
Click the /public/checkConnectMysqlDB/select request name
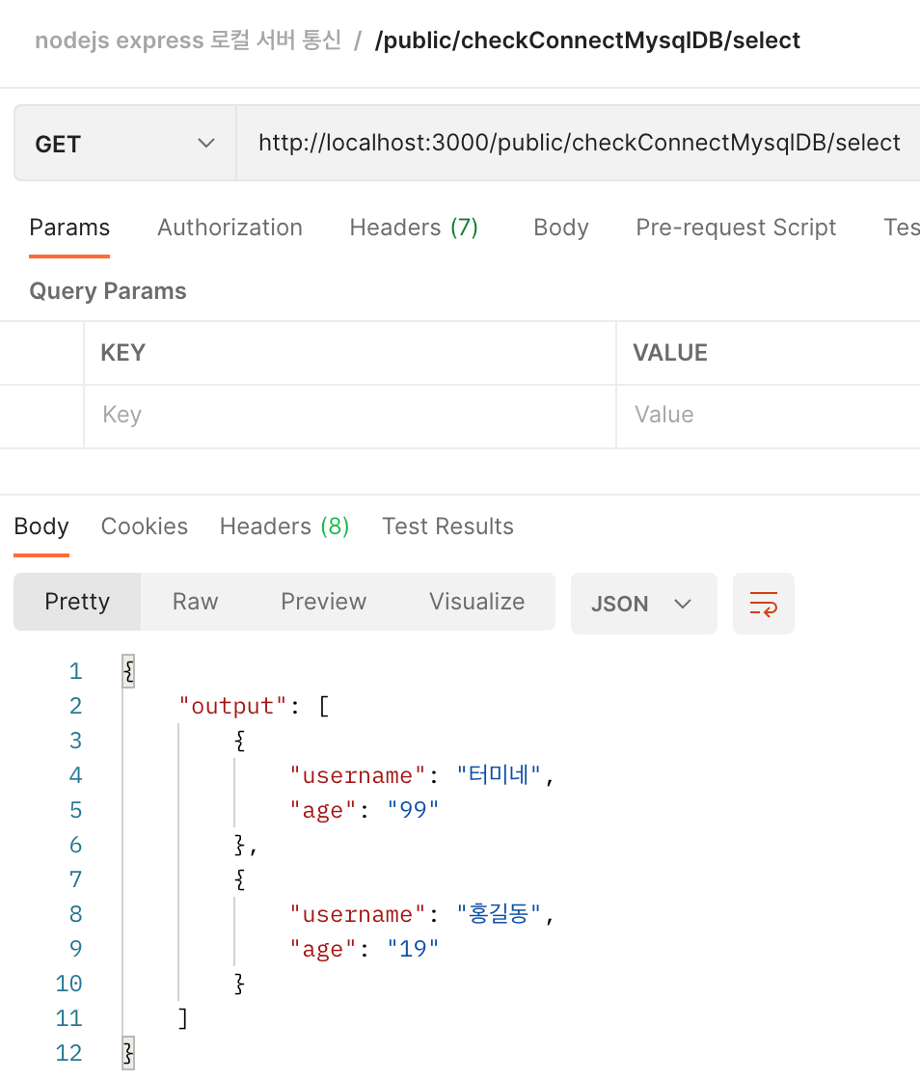tap(587, 40)
